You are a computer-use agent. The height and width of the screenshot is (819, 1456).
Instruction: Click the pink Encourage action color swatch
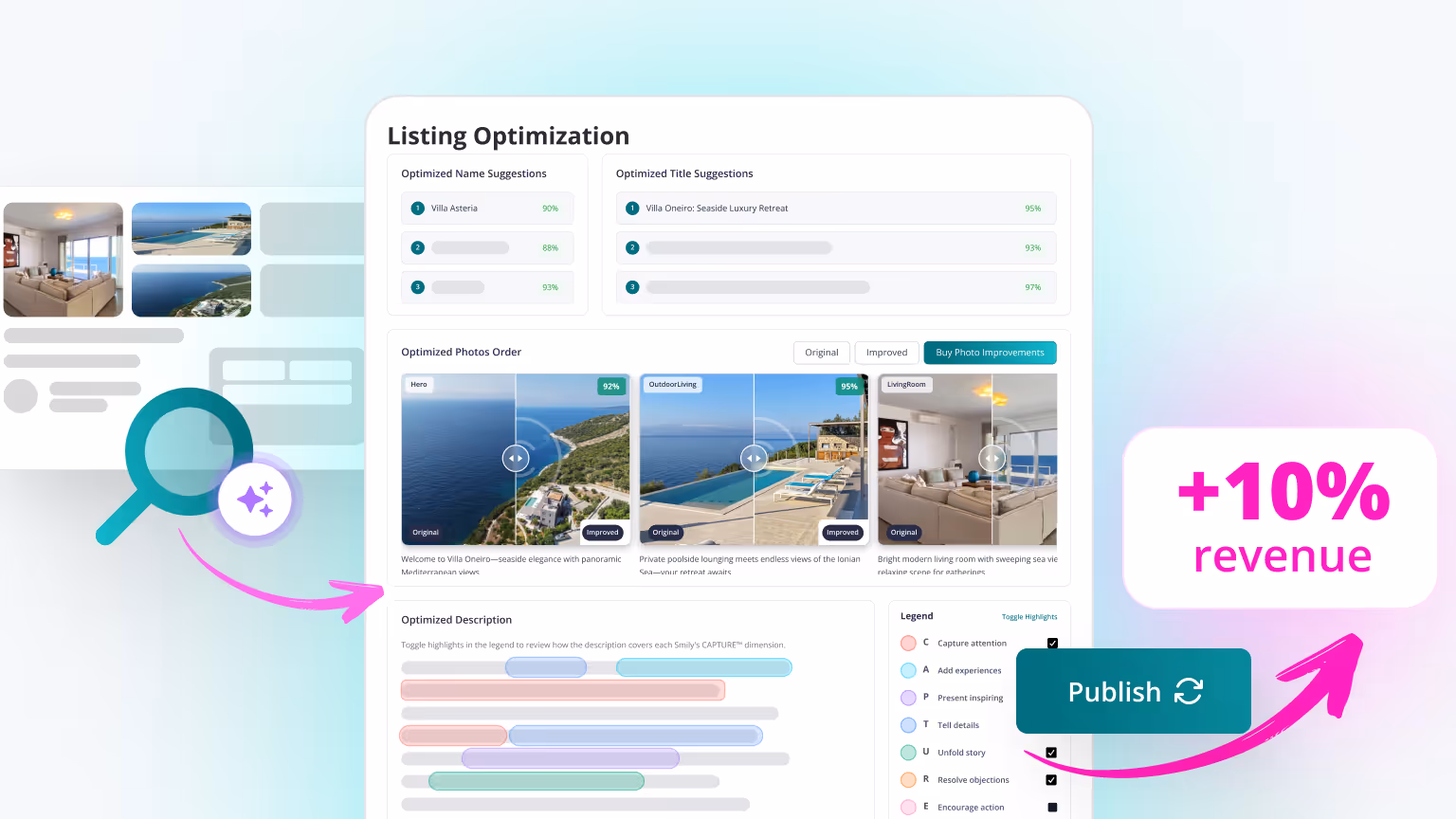908,808
